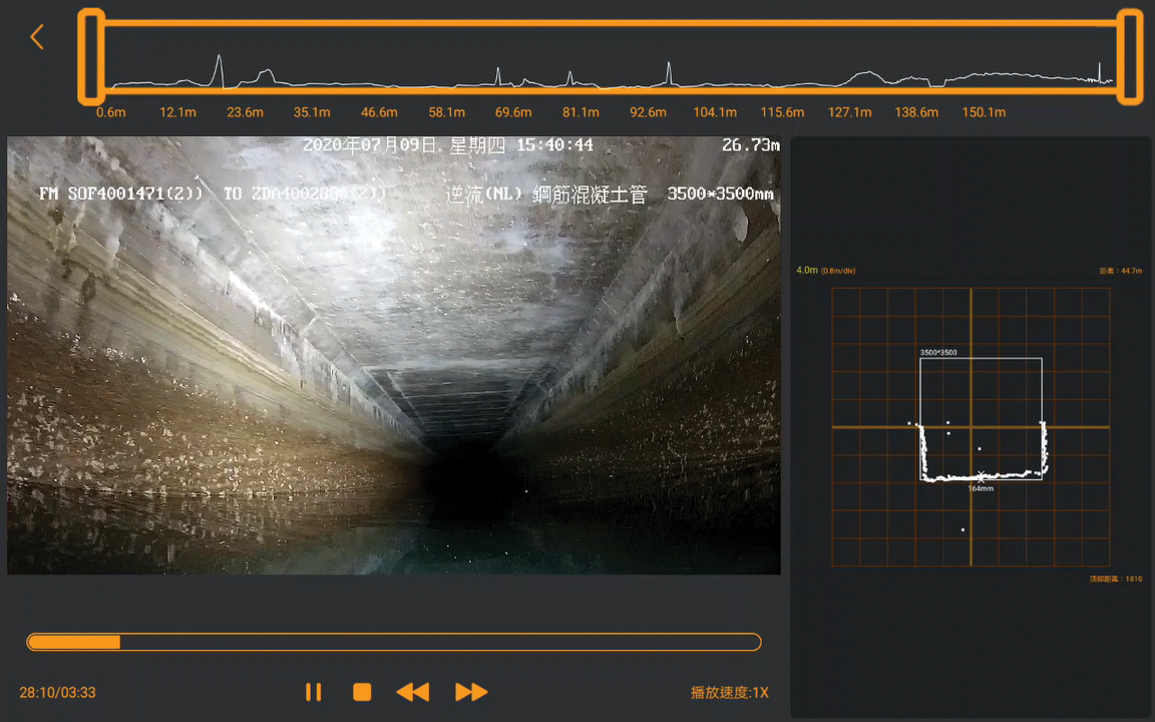Click the right range handle on distance timeline

click(x=1130, y=56)
